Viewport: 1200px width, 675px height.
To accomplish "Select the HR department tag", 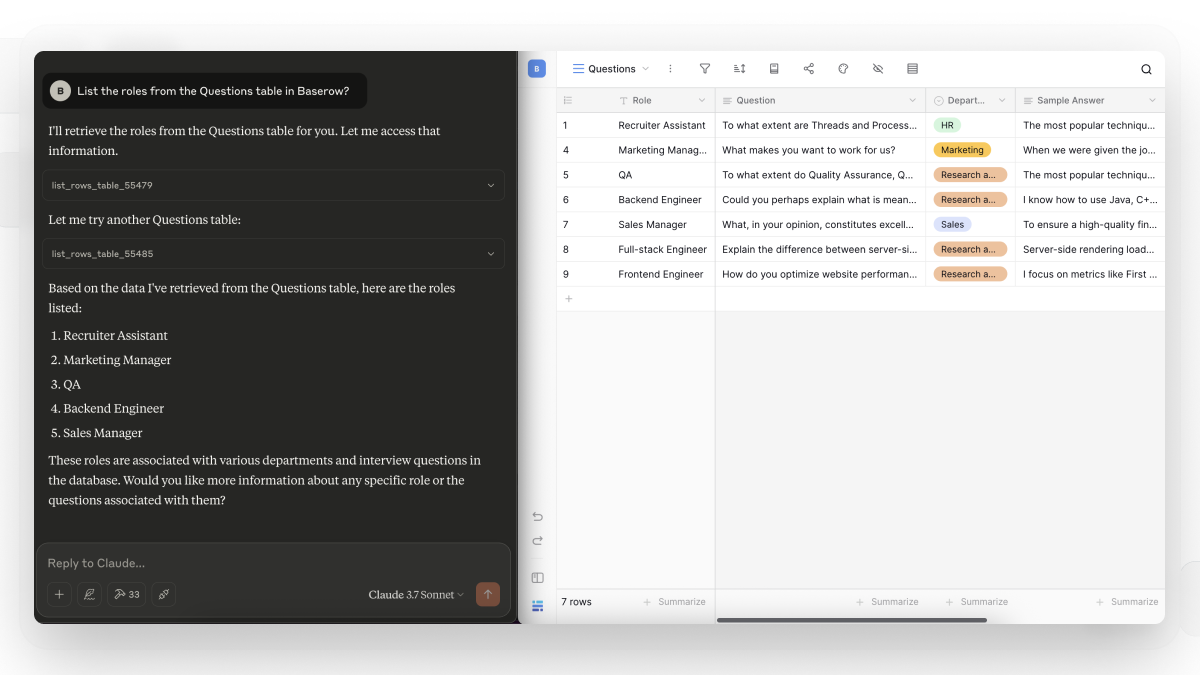I will [947, 125].
